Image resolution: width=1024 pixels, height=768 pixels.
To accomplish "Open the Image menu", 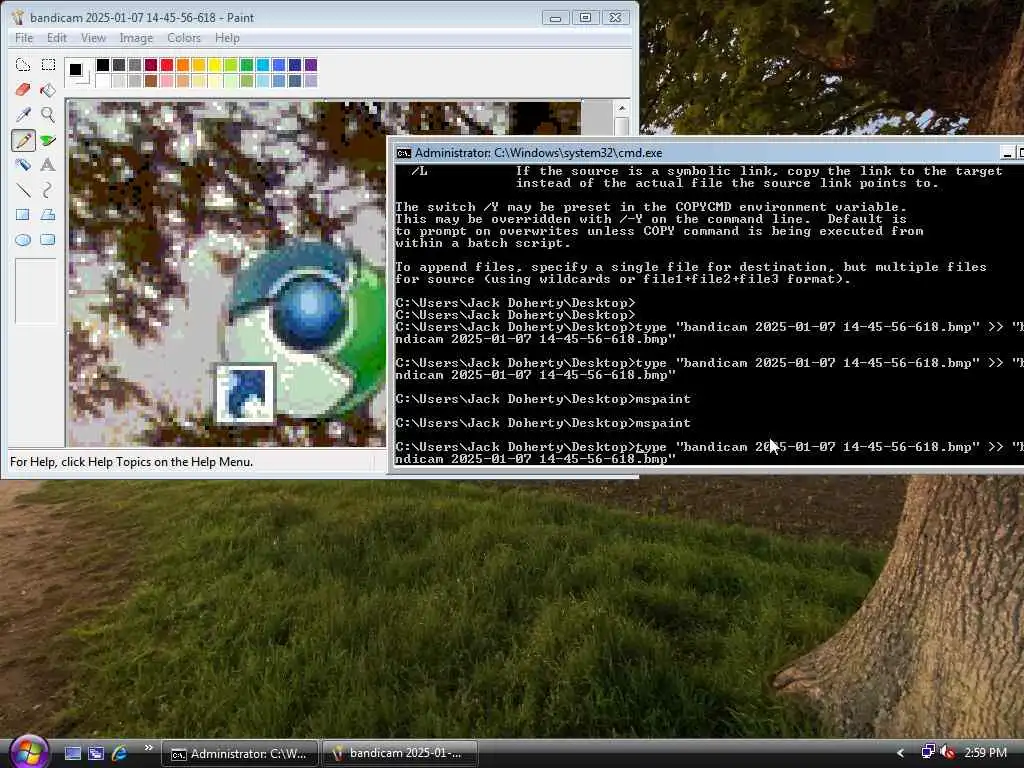I will [136, 38].
